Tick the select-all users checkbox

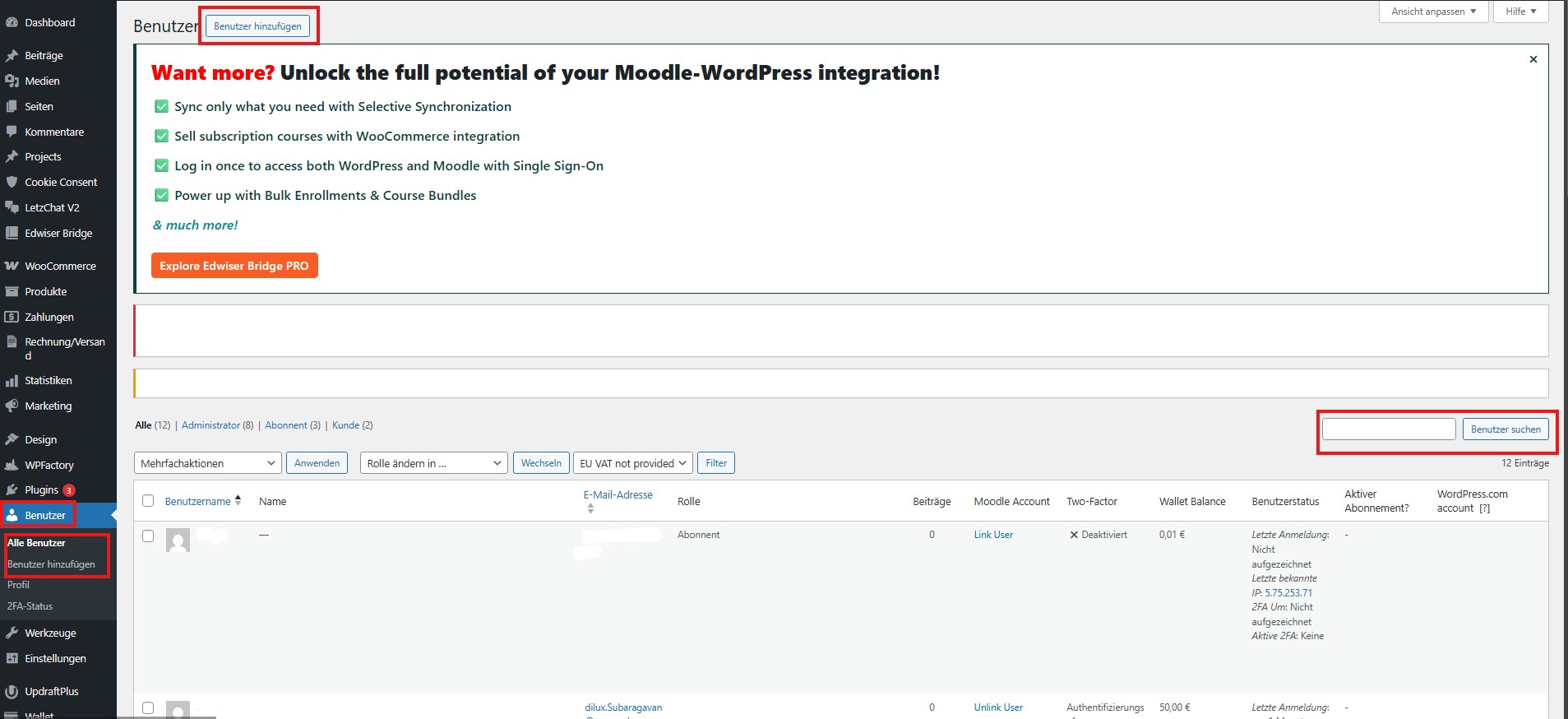148,501
